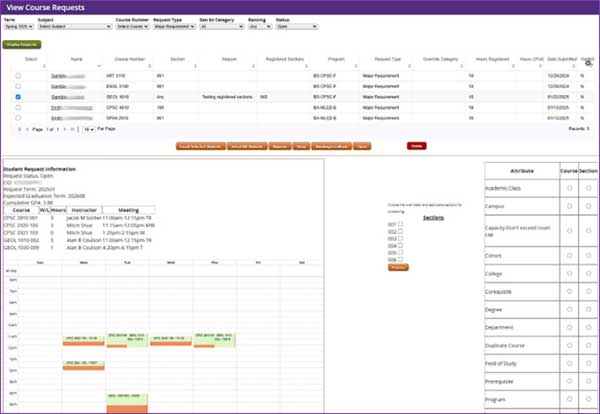Check section 002 checkbox

tap(400, 231)
